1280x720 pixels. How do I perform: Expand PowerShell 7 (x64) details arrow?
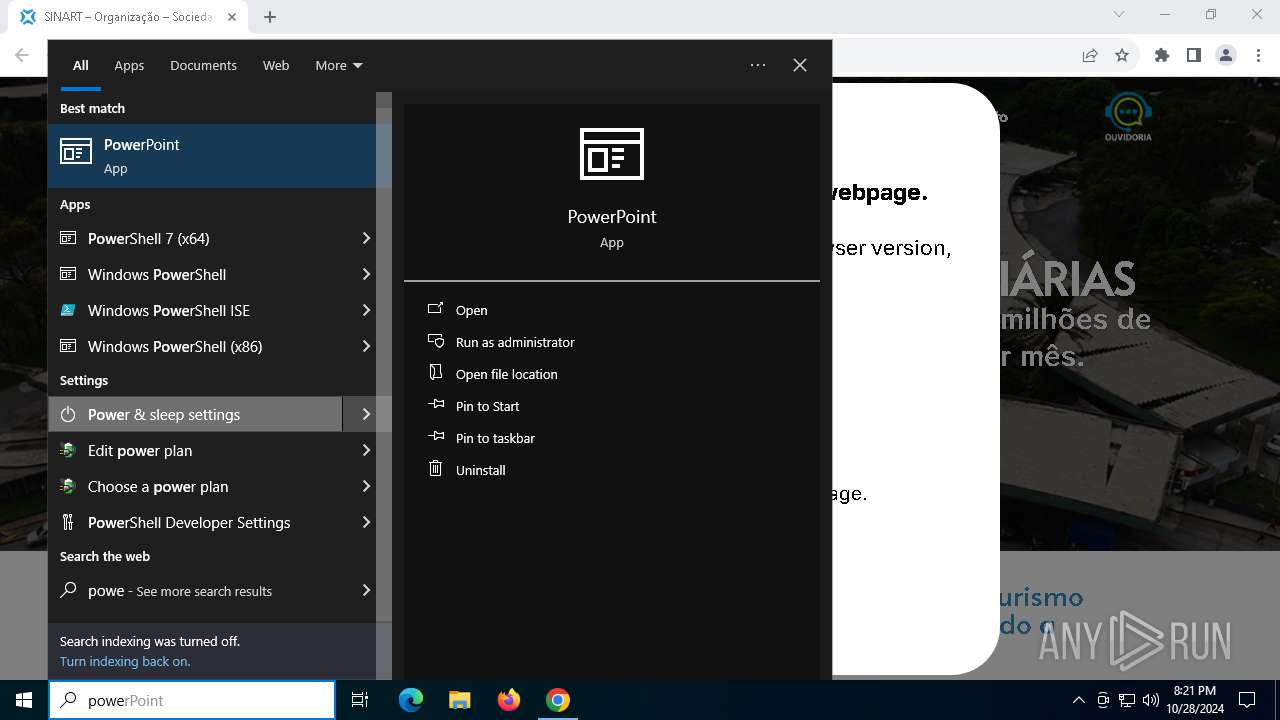366,238
